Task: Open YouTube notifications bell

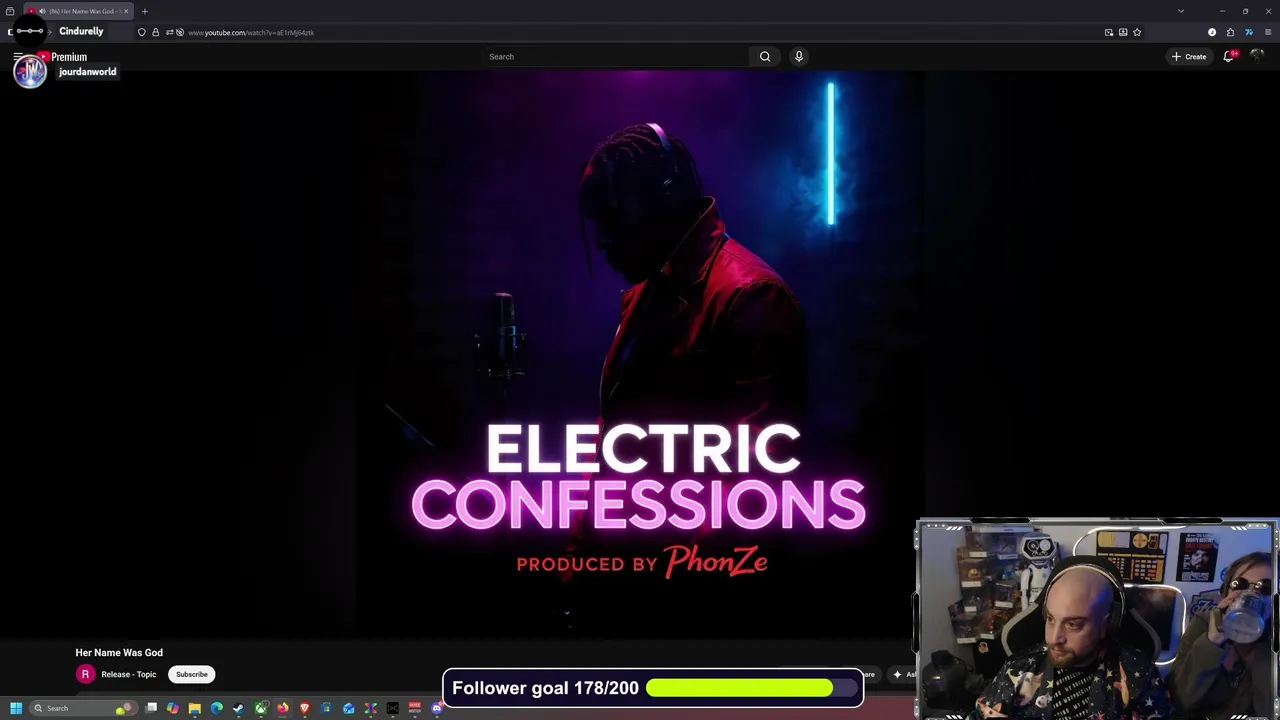Action: point(1228,57)
